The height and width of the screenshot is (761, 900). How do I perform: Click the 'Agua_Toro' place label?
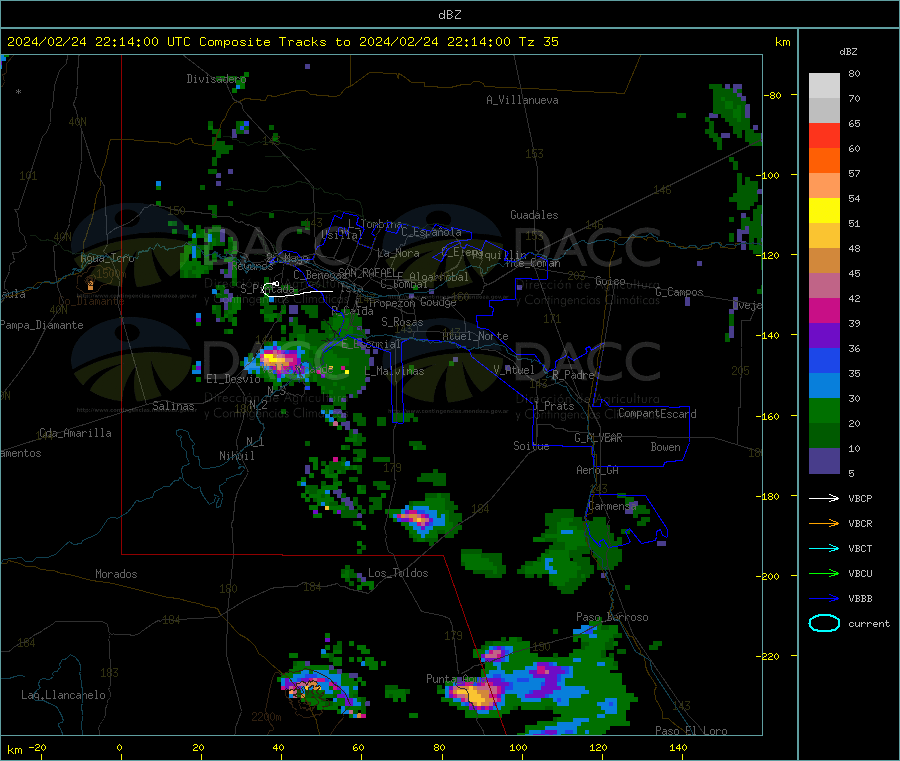pos(107,258)
